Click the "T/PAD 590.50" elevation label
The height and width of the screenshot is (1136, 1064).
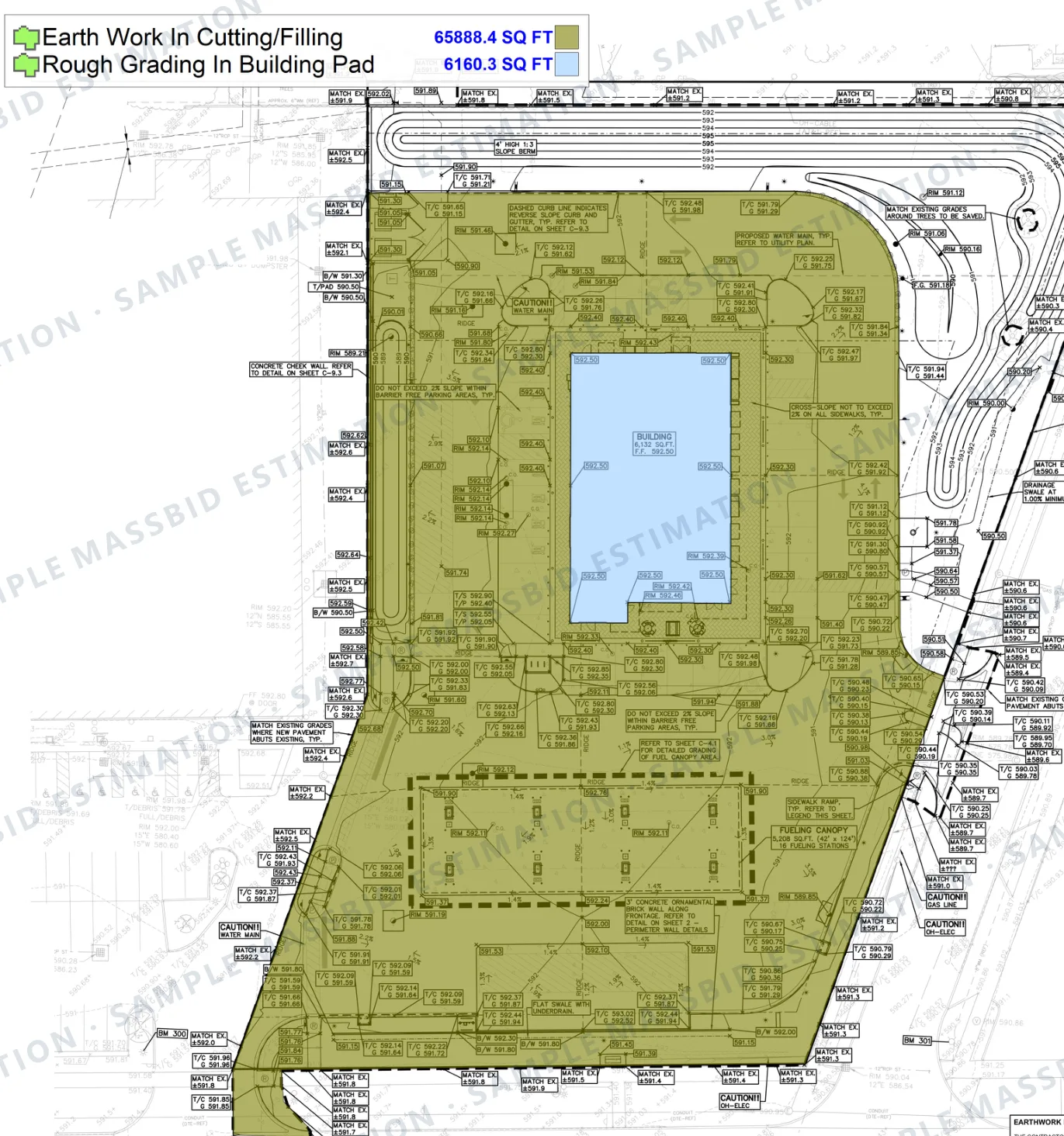pyautogui.click(x=336, y=287)
